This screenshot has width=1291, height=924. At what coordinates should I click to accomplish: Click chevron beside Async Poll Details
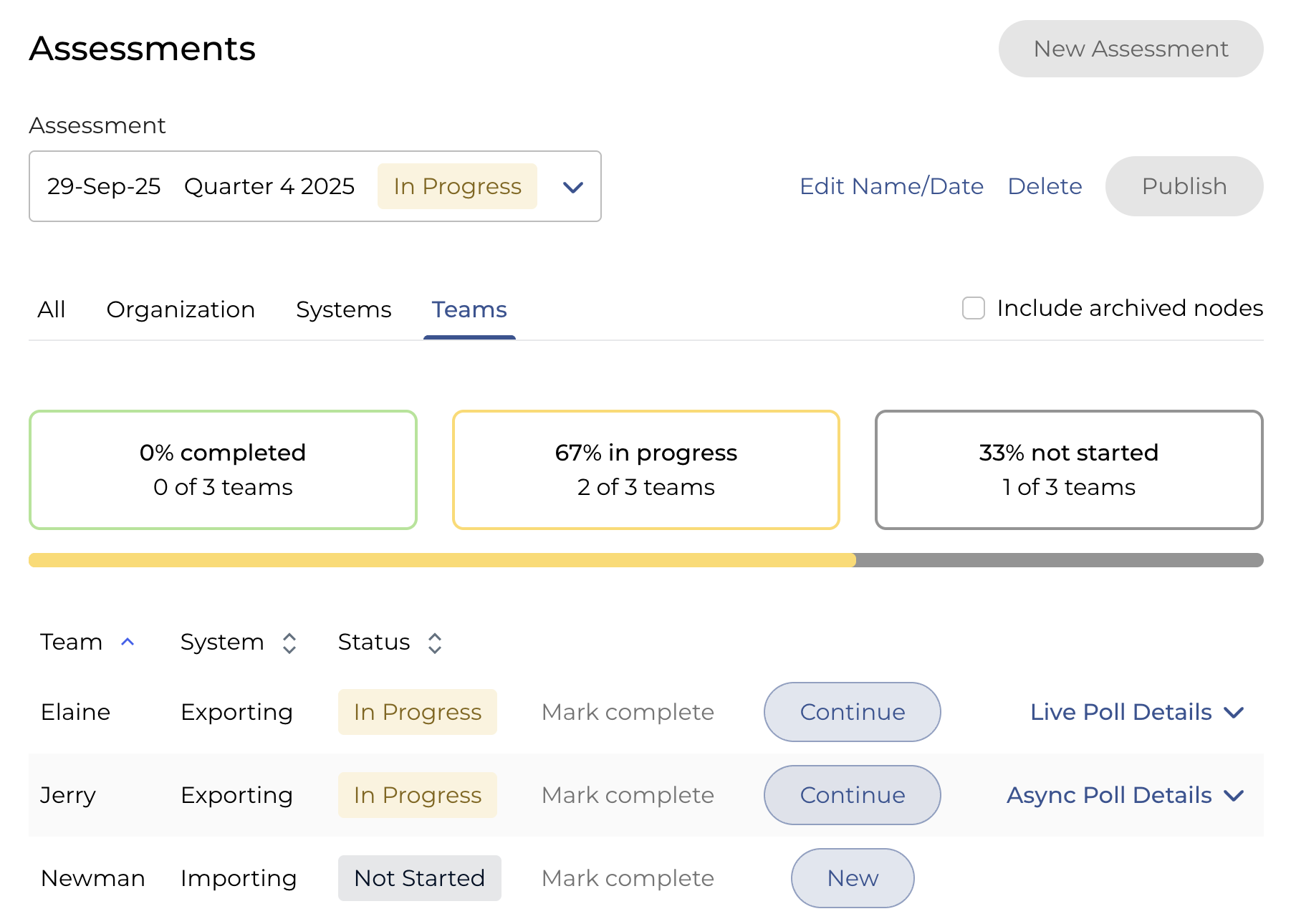(x=1234, y=796)
